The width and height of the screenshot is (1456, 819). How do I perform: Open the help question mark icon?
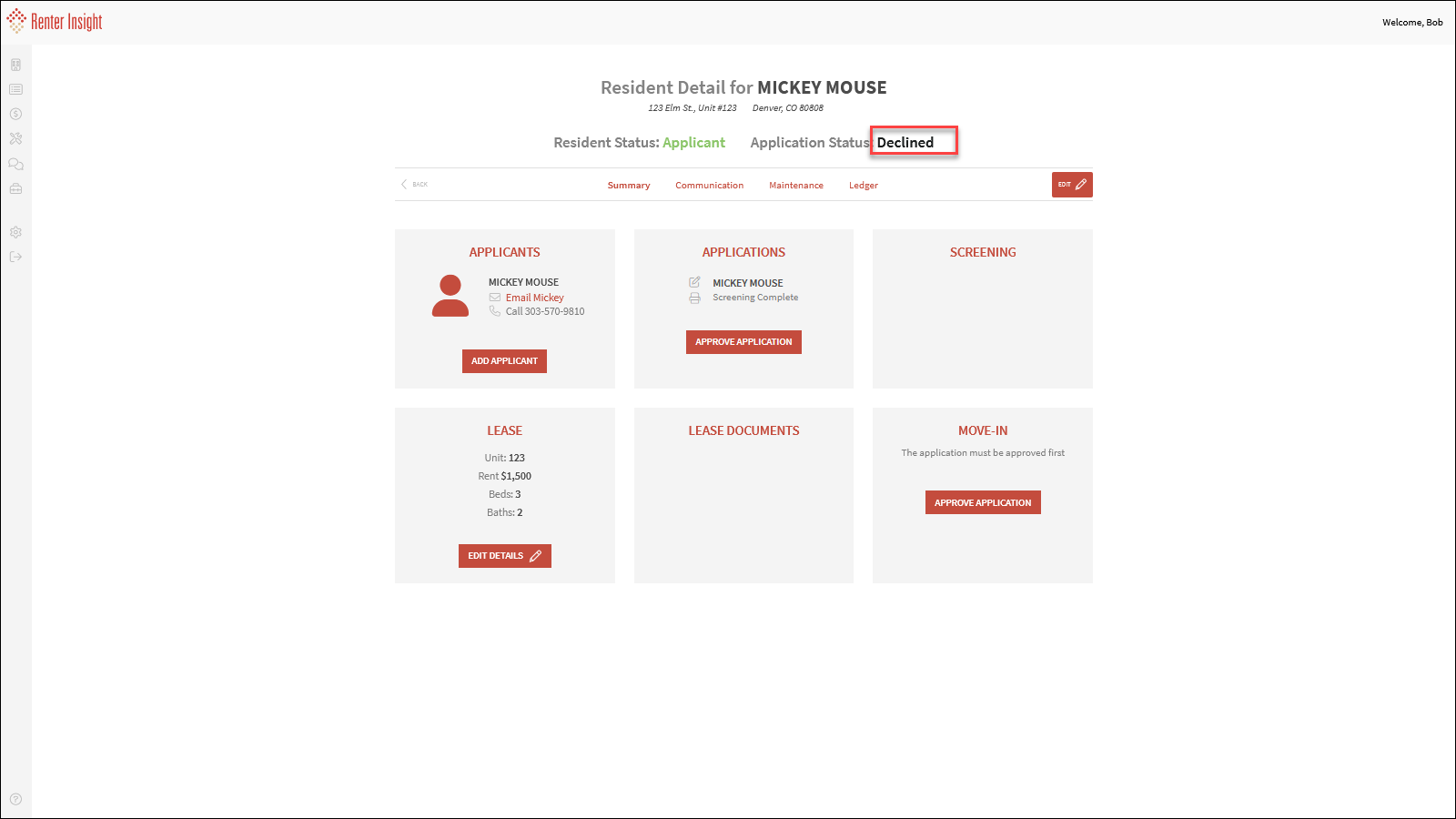coord(15,799)
